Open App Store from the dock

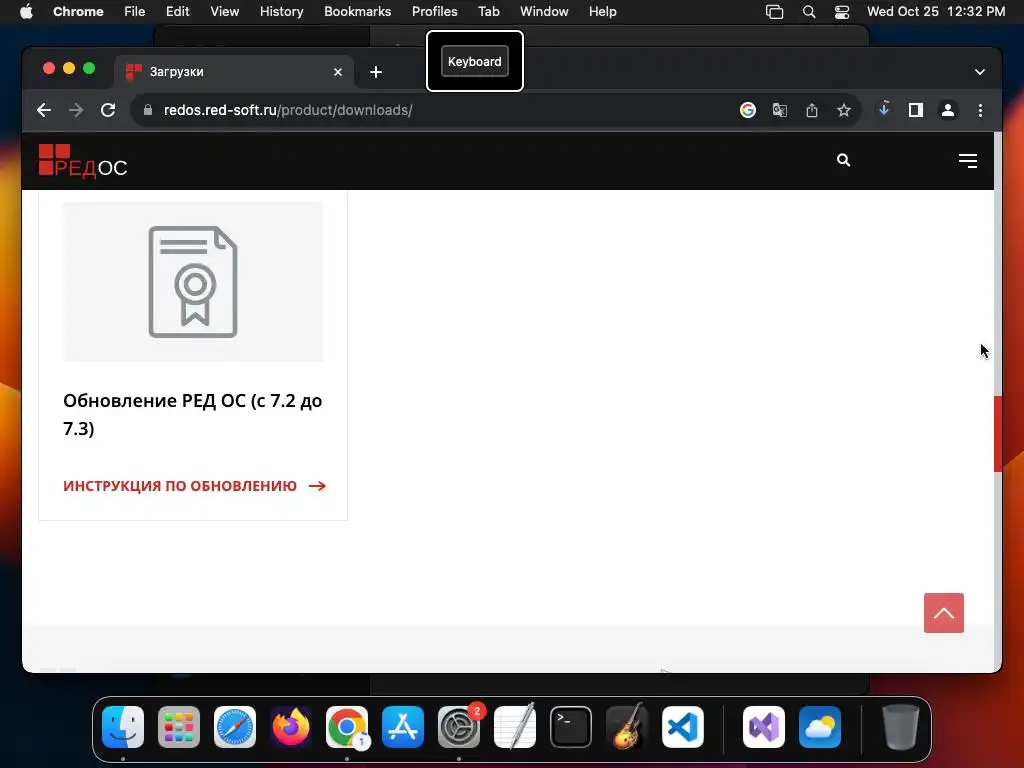pos(403,727)
